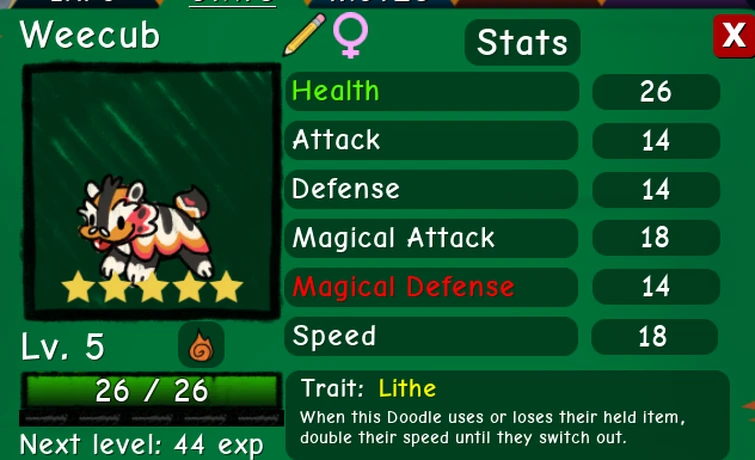Screen dimensions: 755x460
Task: Click the Health value 26 box
Action: tap(656, 92)
